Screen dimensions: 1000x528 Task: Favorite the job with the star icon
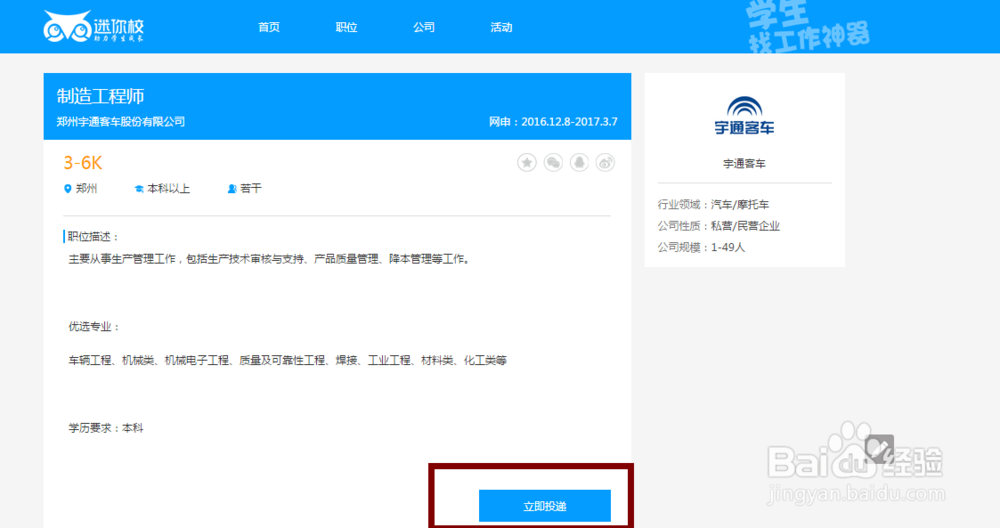(527, 163)
